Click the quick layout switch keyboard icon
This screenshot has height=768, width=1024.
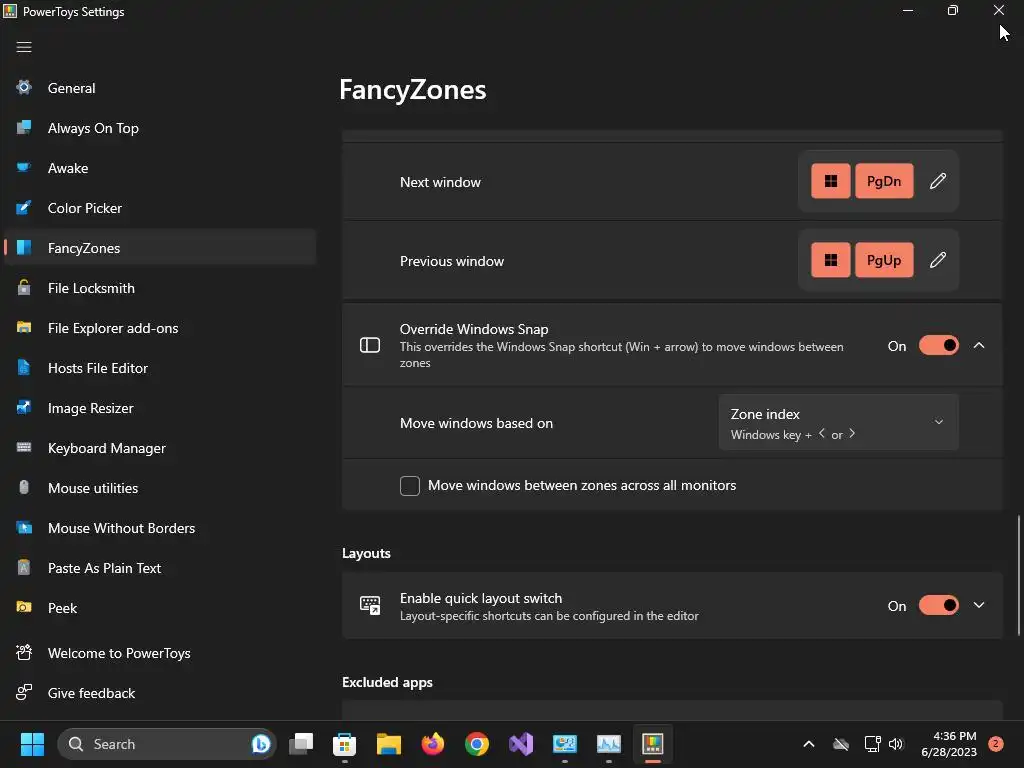coord(370,605)
